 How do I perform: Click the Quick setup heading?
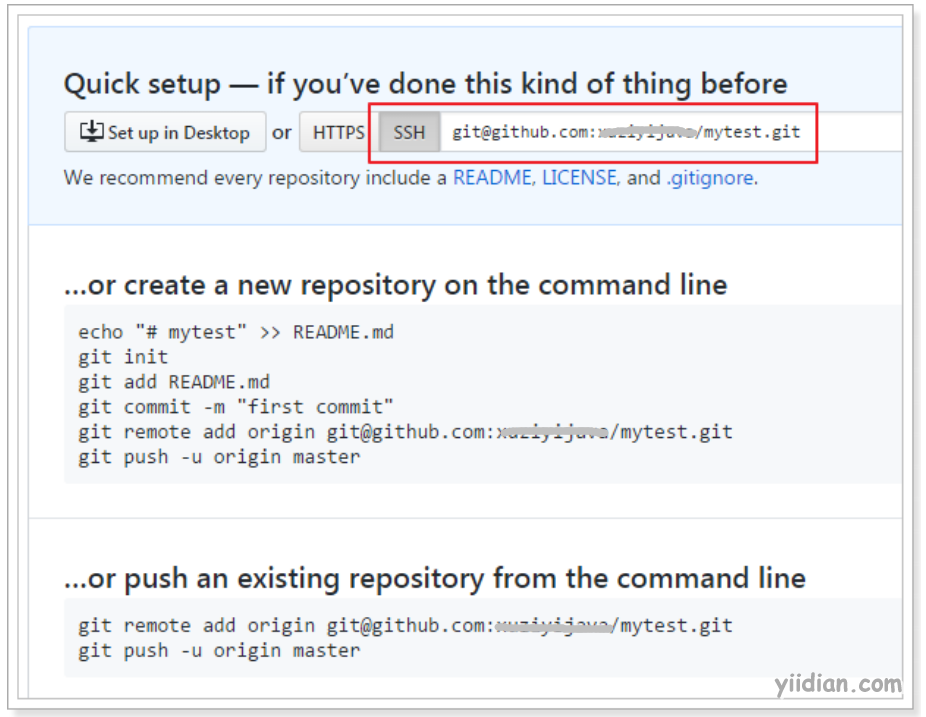click(x=425, y=84)
